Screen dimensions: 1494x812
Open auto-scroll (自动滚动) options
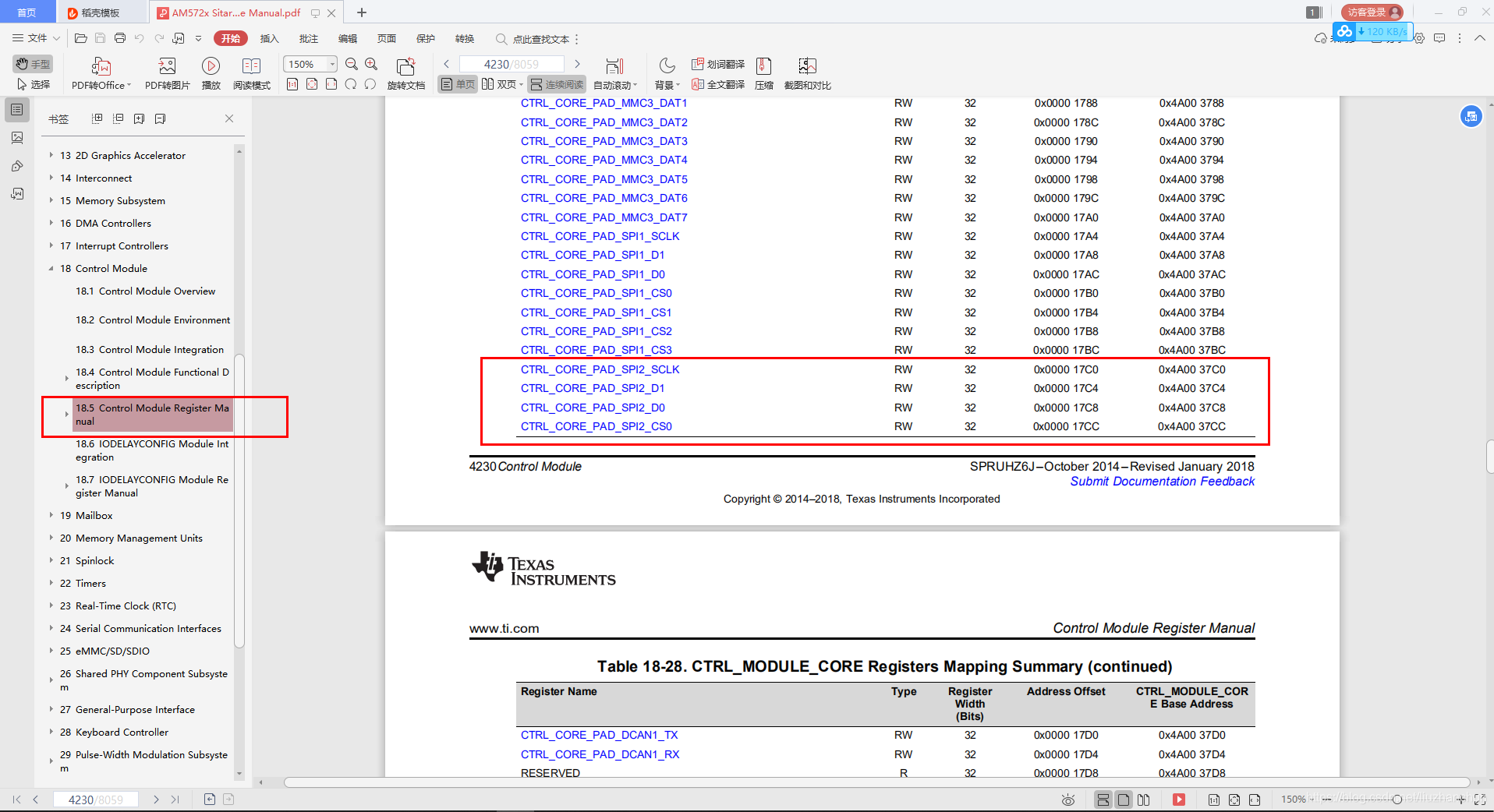(x=615, y=73)
